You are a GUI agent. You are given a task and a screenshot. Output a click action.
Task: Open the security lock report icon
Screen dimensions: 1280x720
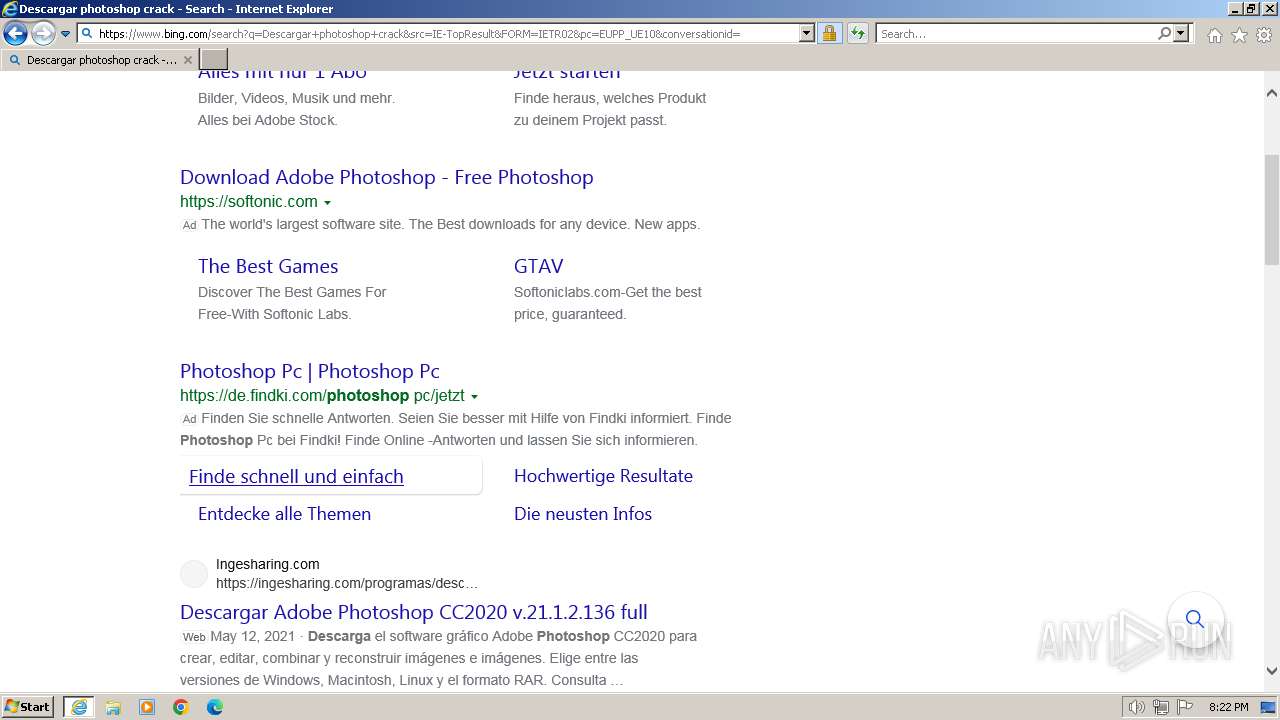click(x=829, y=33)
